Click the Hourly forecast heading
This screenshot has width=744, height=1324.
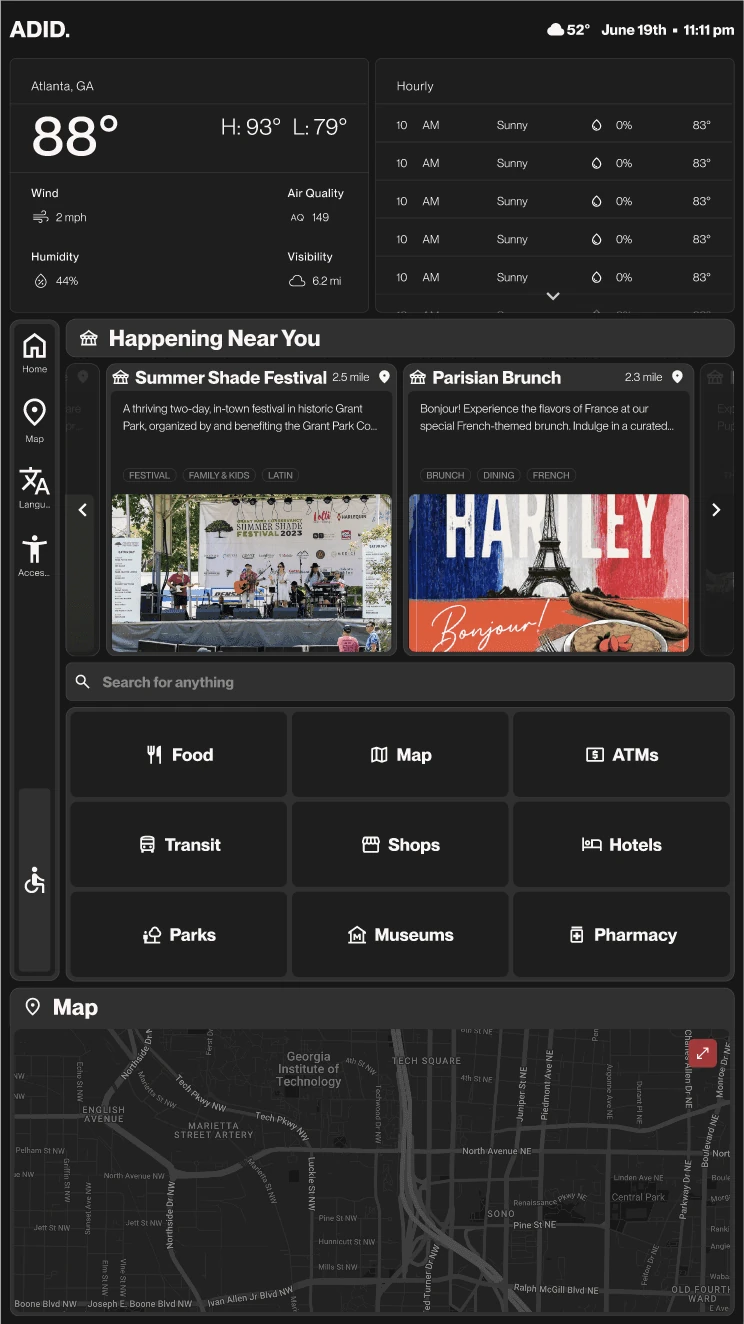coord(415,86)
